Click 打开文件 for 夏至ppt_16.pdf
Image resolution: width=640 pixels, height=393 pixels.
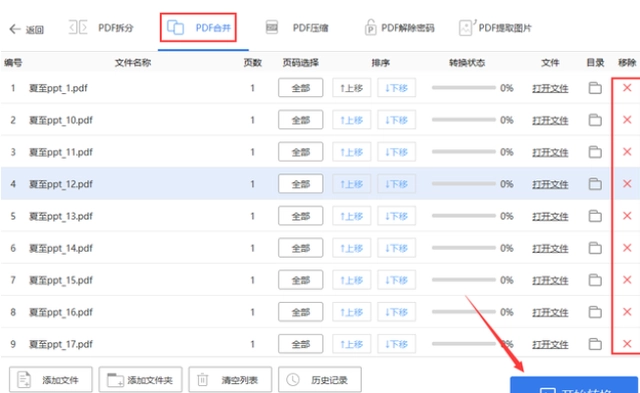[x=550, y=312]
